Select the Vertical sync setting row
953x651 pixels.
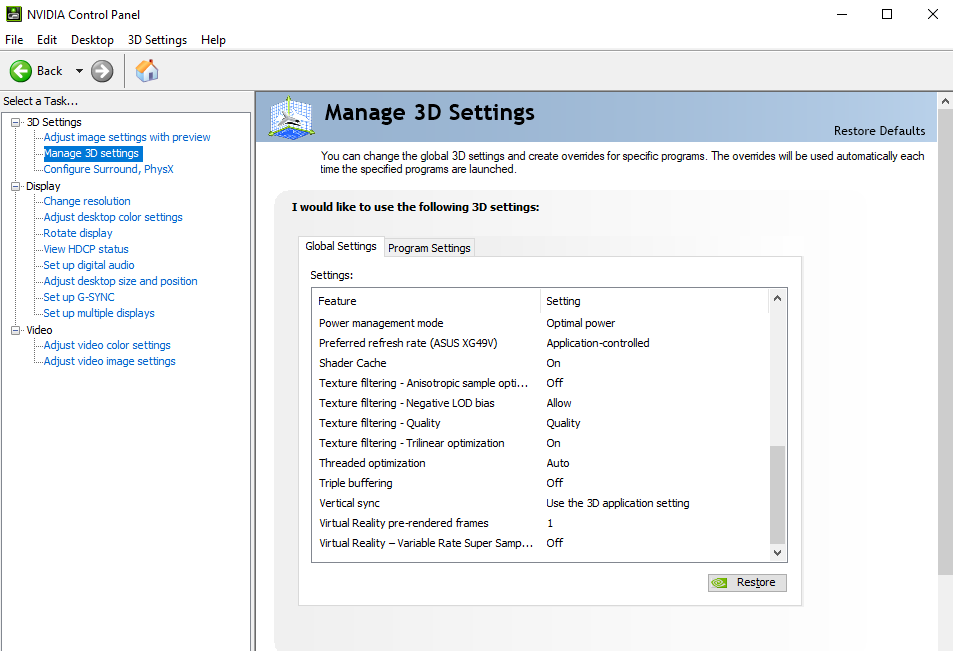point(349,503)
